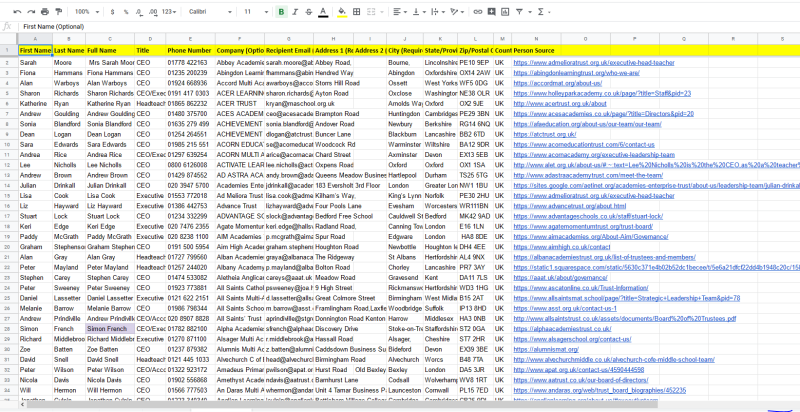The image size is (800, 412).
Task: Click the horizontal align icon
Action: 398,12
